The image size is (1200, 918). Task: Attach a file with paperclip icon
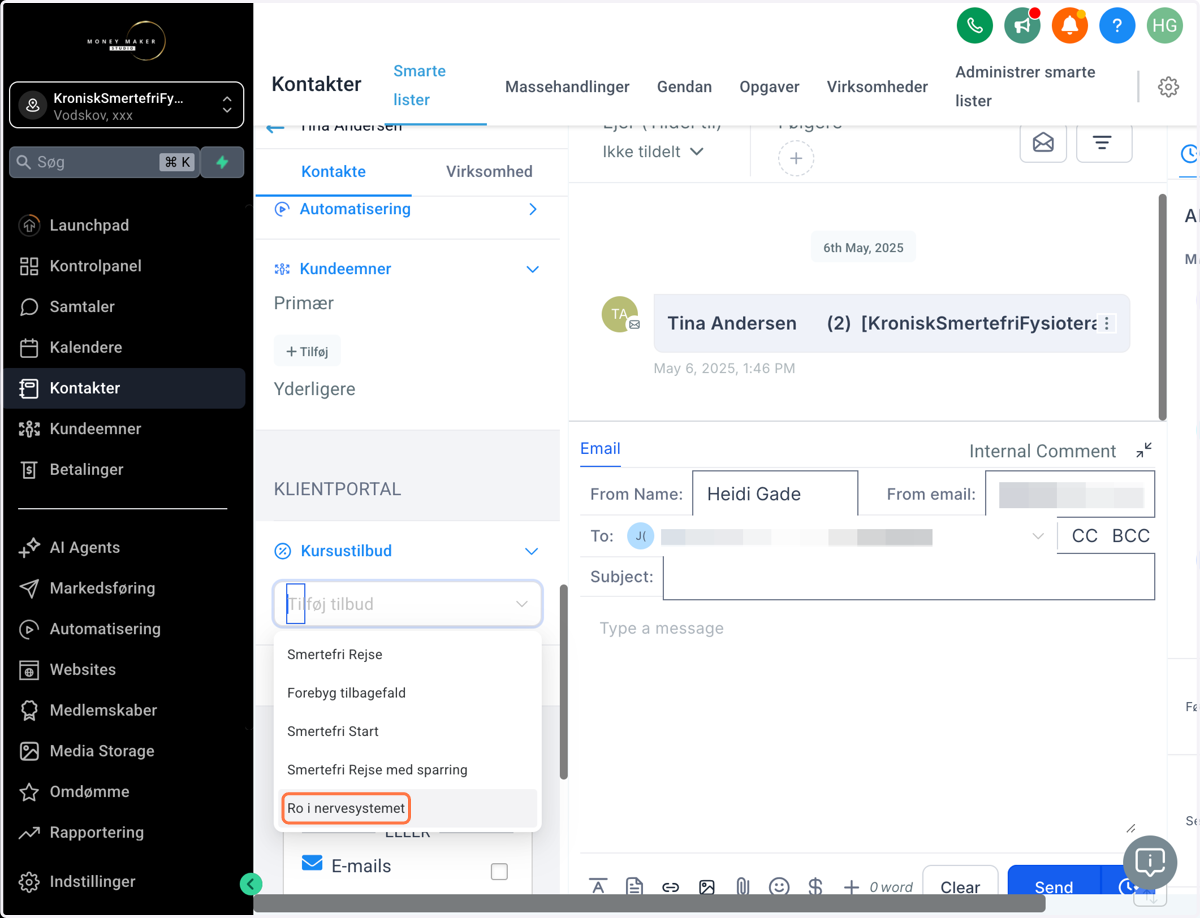743,886
